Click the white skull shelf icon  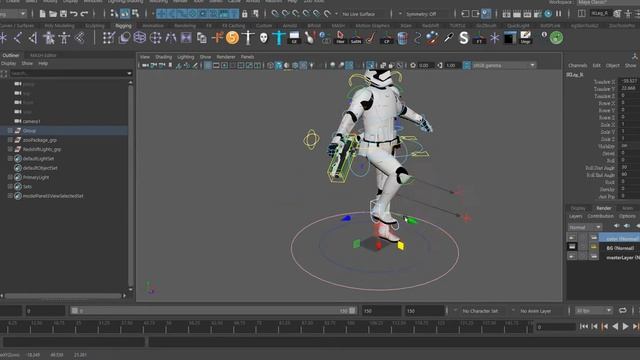click(x=264, y=38)
